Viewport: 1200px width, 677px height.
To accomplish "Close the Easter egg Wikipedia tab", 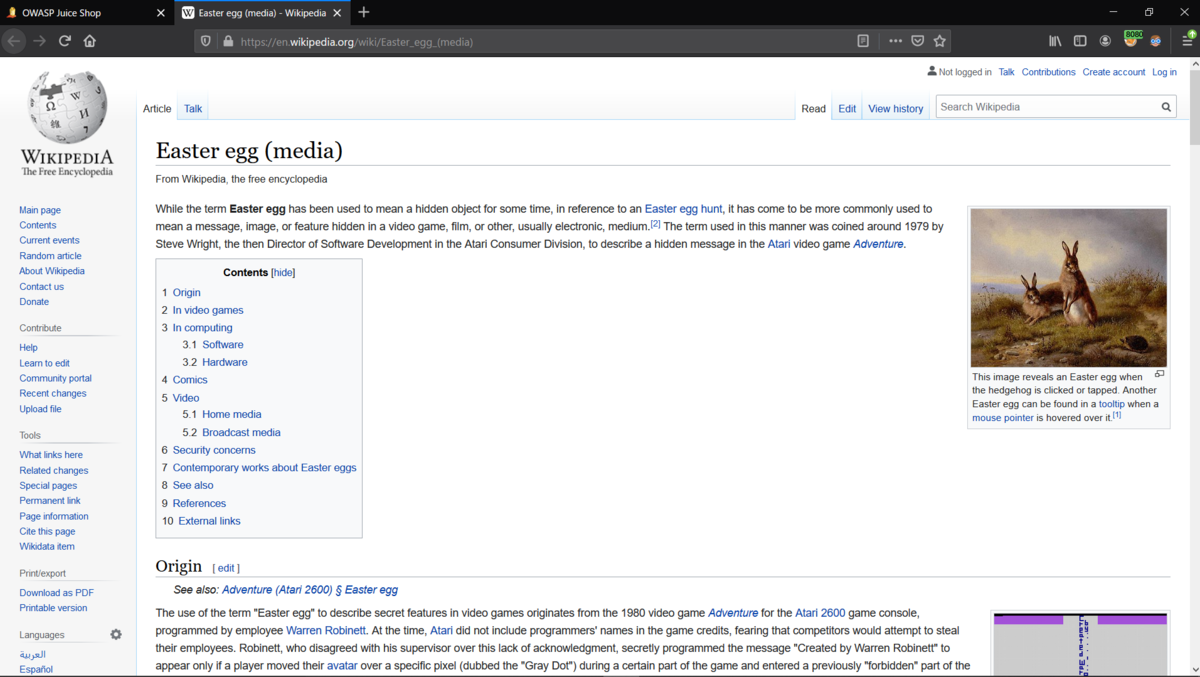I will click(336, 13).
